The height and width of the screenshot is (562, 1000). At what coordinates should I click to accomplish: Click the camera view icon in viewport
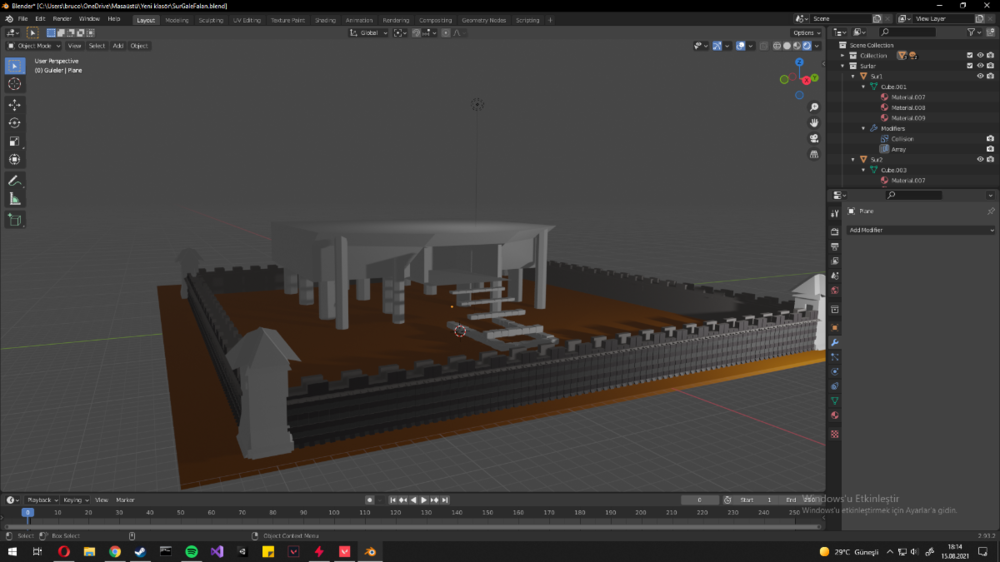(x=815, y=138)
